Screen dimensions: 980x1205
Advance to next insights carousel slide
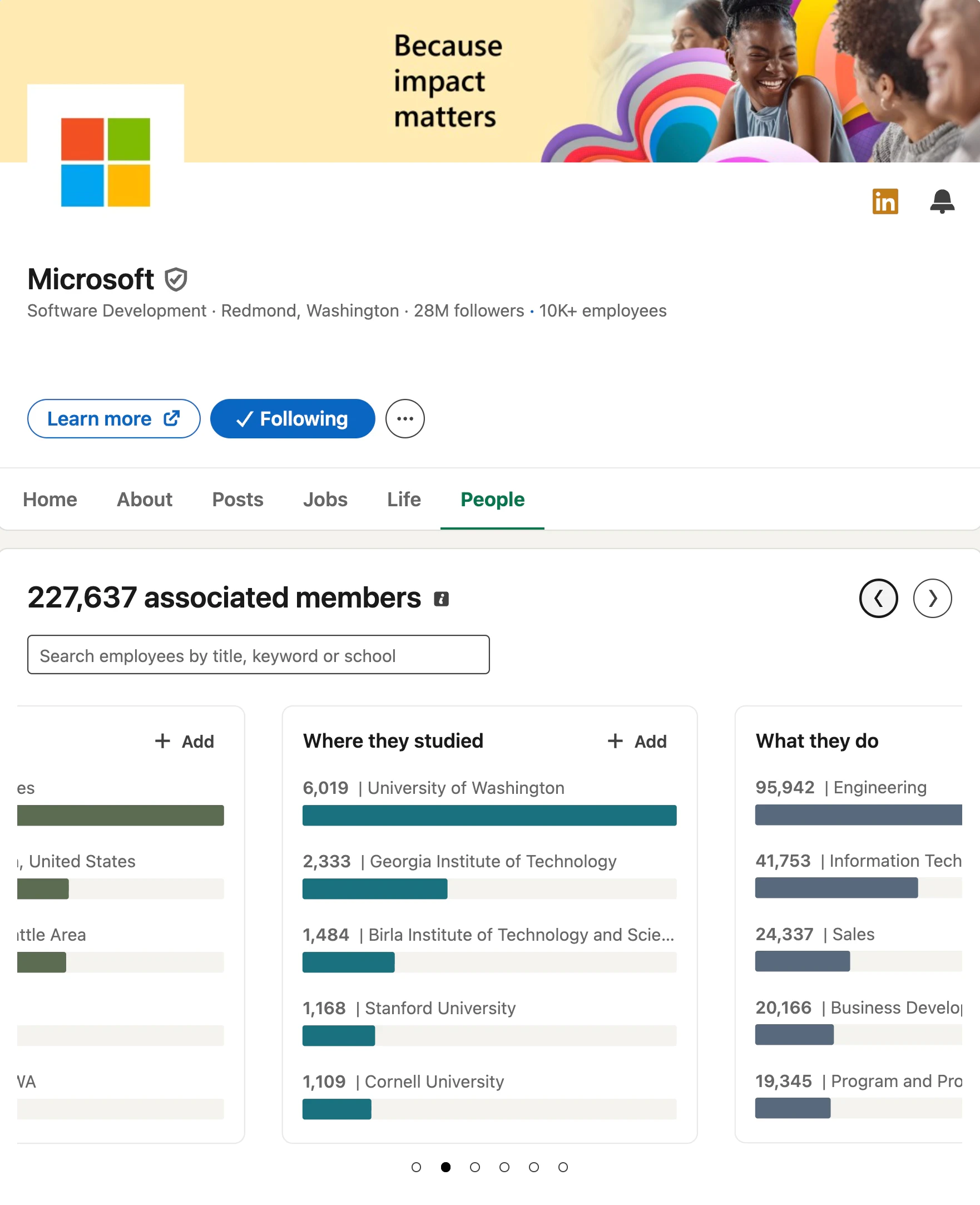pyautogui.click(x=932, y=598)
